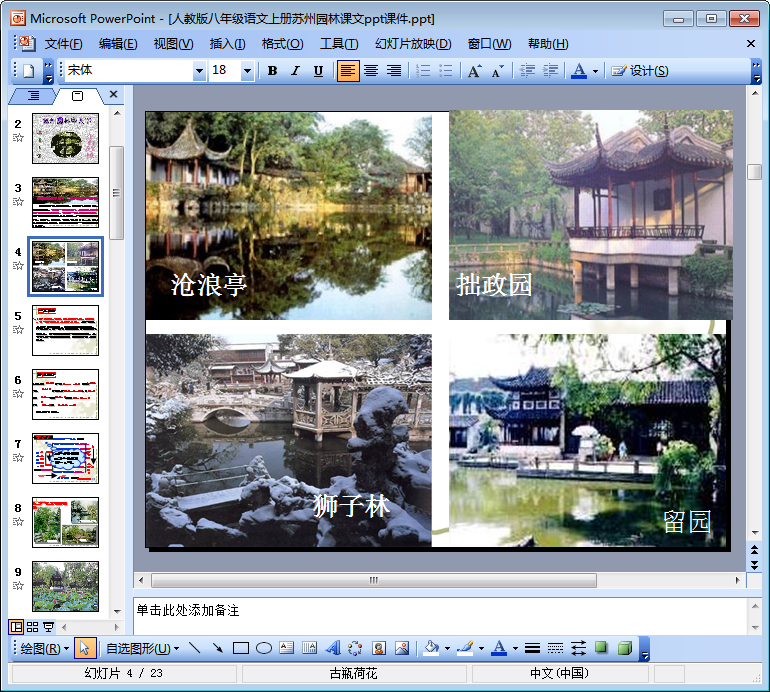This screenshot has height=692, width=770.
Task: Toggle Italic formatting
Action: point(295,71)
